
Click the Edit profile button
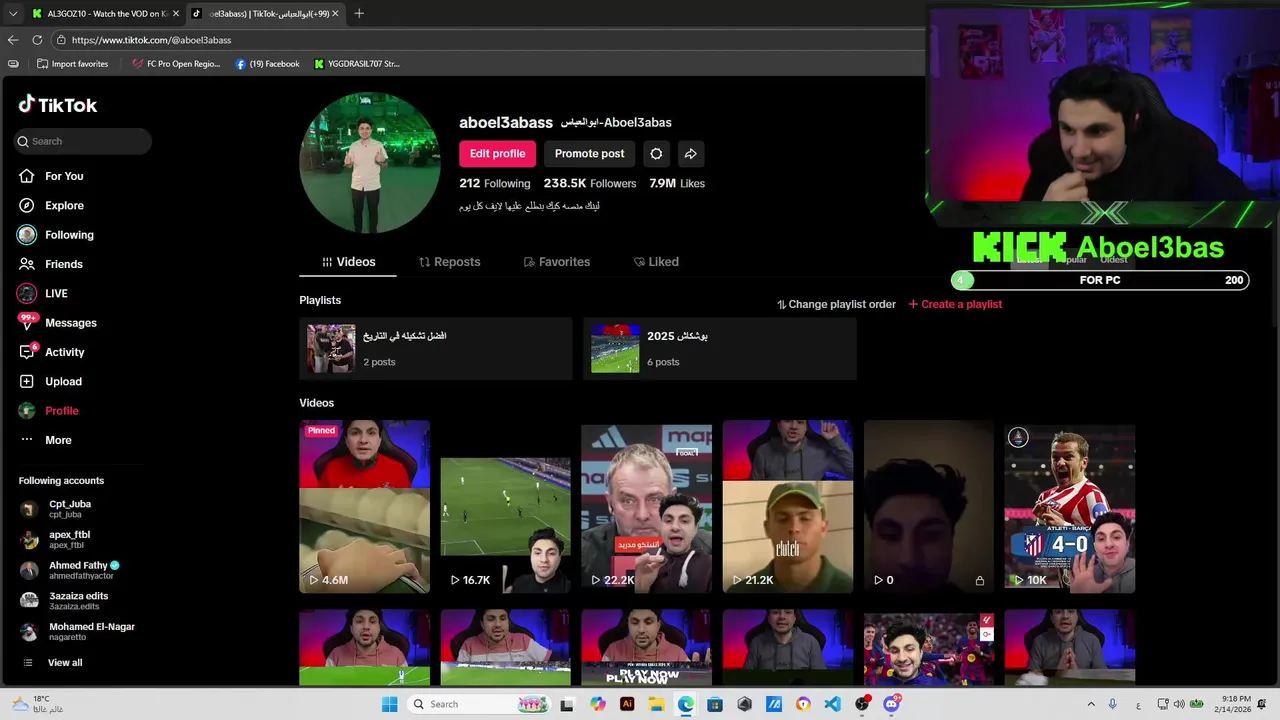pos(497,154)
